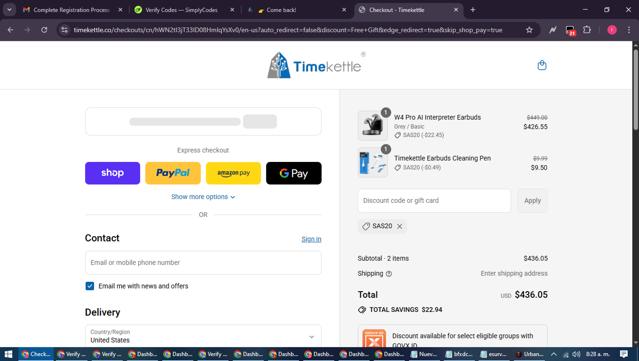Pay with Google Pay
The width and height of the screenshot is (639, 361).
coord(293,173)
